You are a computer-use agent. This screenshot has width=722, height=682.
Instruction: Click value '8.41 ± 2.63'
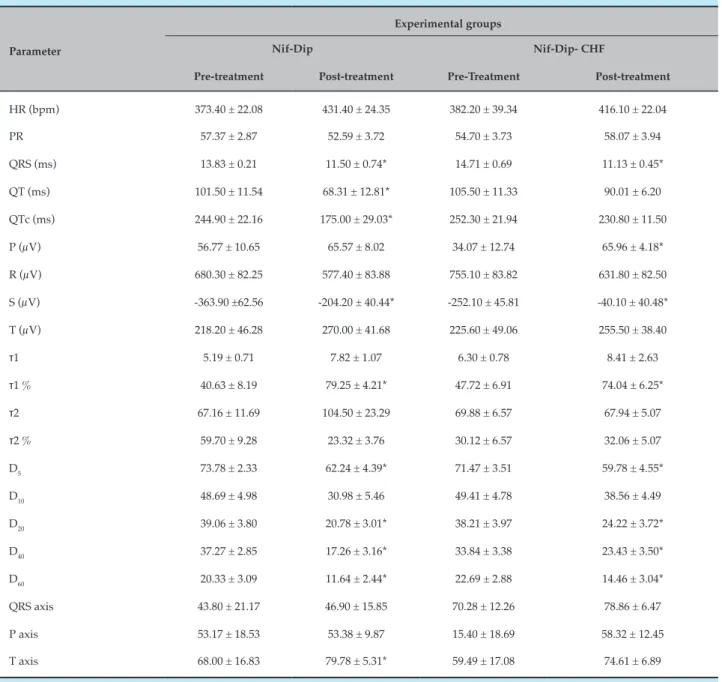pyautogui.click(x=632, y=357)
